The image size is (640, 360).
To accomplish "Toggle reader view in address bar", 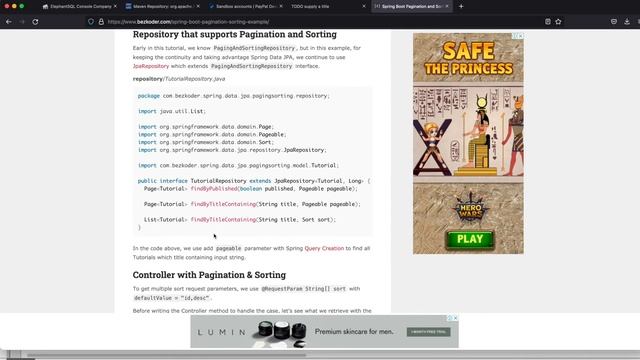I will [x=548, y=22].
